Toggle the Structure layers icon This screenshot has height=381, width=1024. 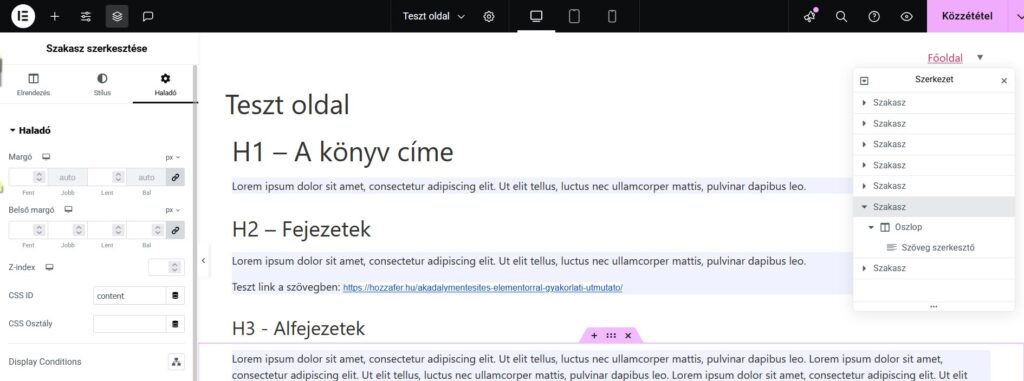point(117,16)
